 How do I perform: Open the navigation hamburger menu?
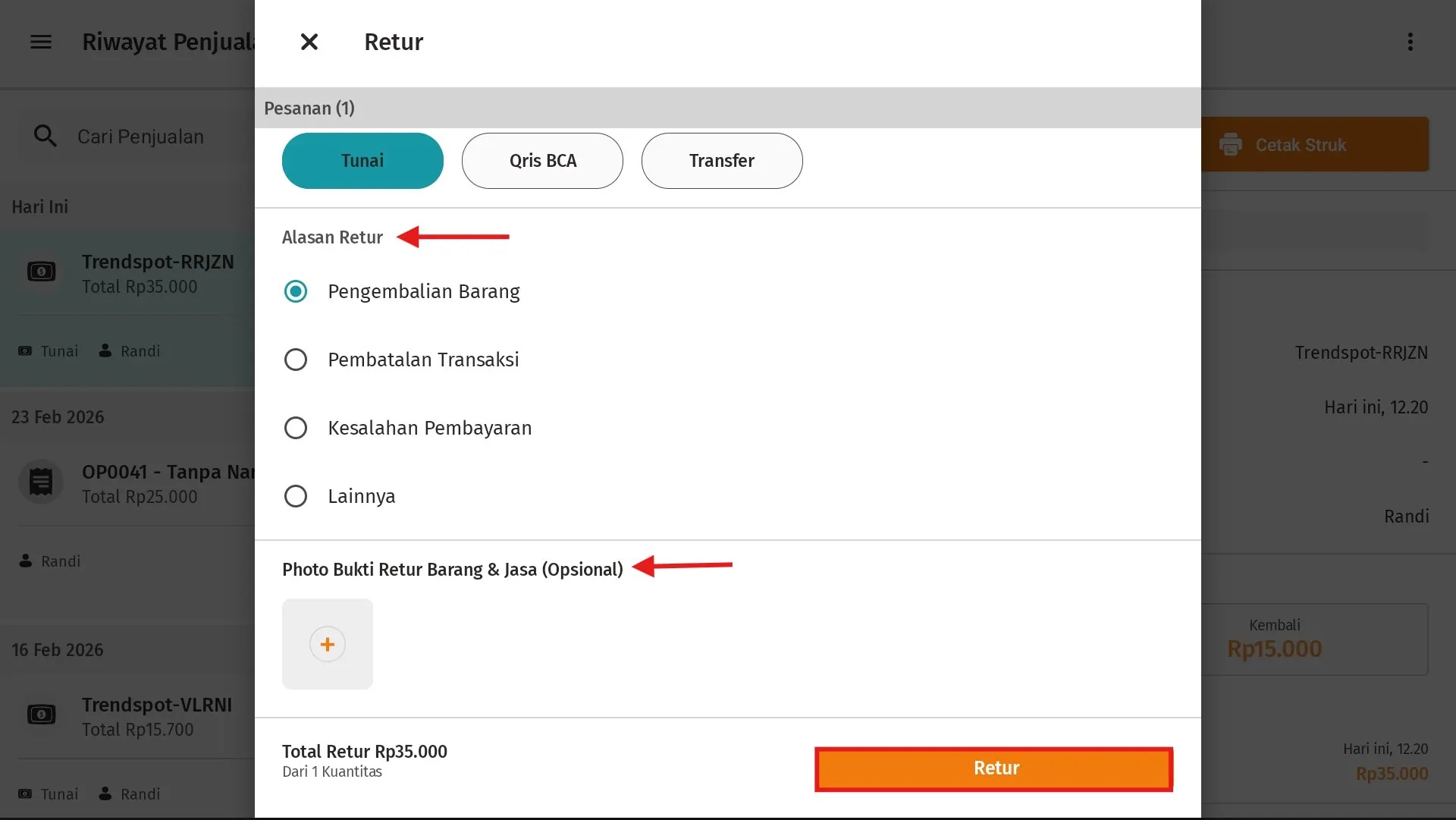coord(40,42)
